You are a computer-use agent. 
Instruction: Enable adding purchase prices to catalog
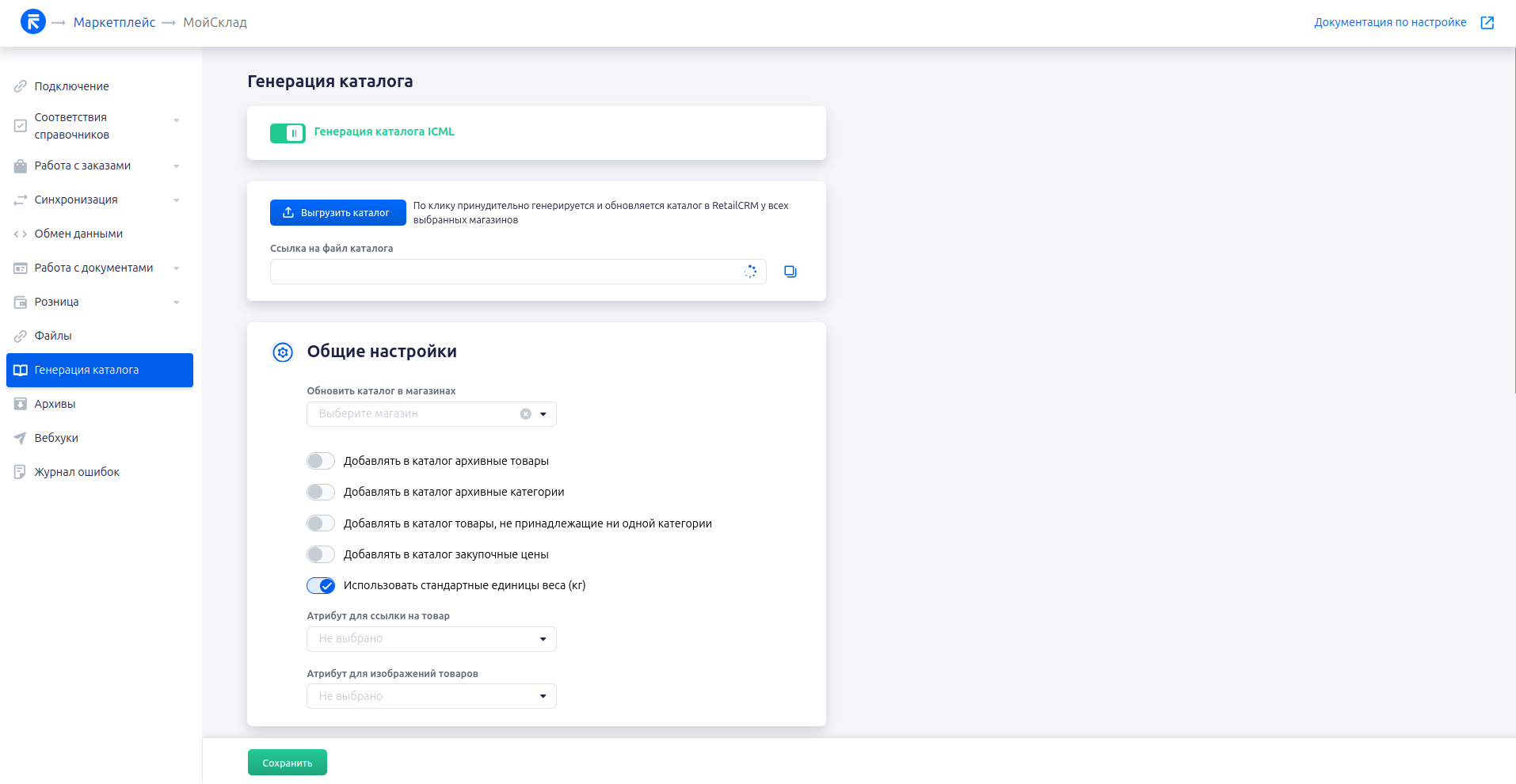click(321, 554)
